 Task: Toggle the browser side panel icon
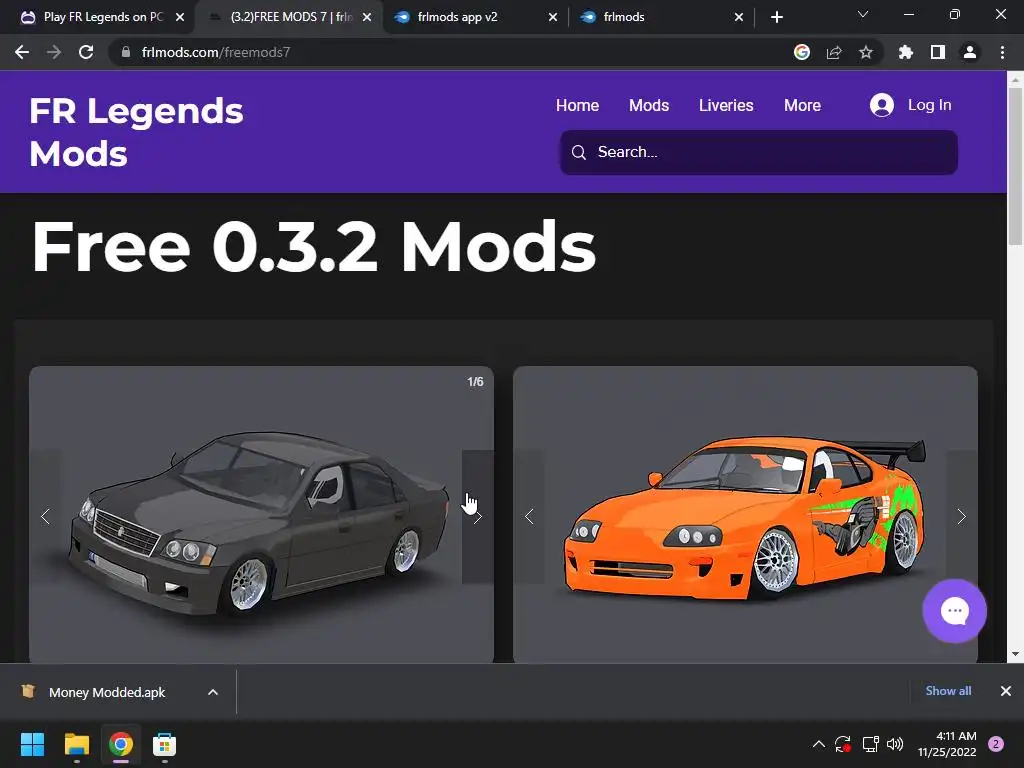click(x=938, y=52)
